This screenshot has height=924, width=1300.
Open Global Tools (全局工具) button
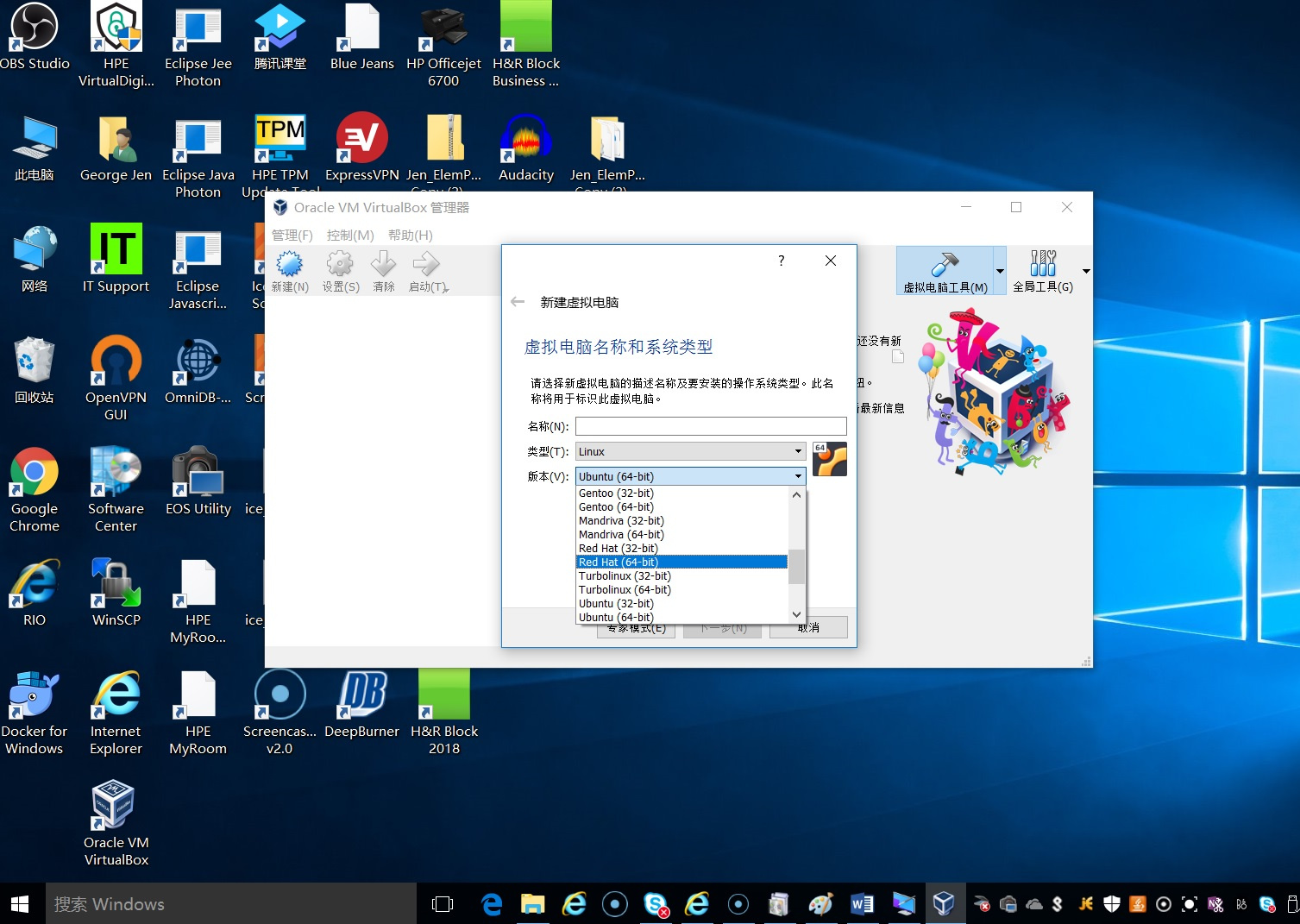1043,271
